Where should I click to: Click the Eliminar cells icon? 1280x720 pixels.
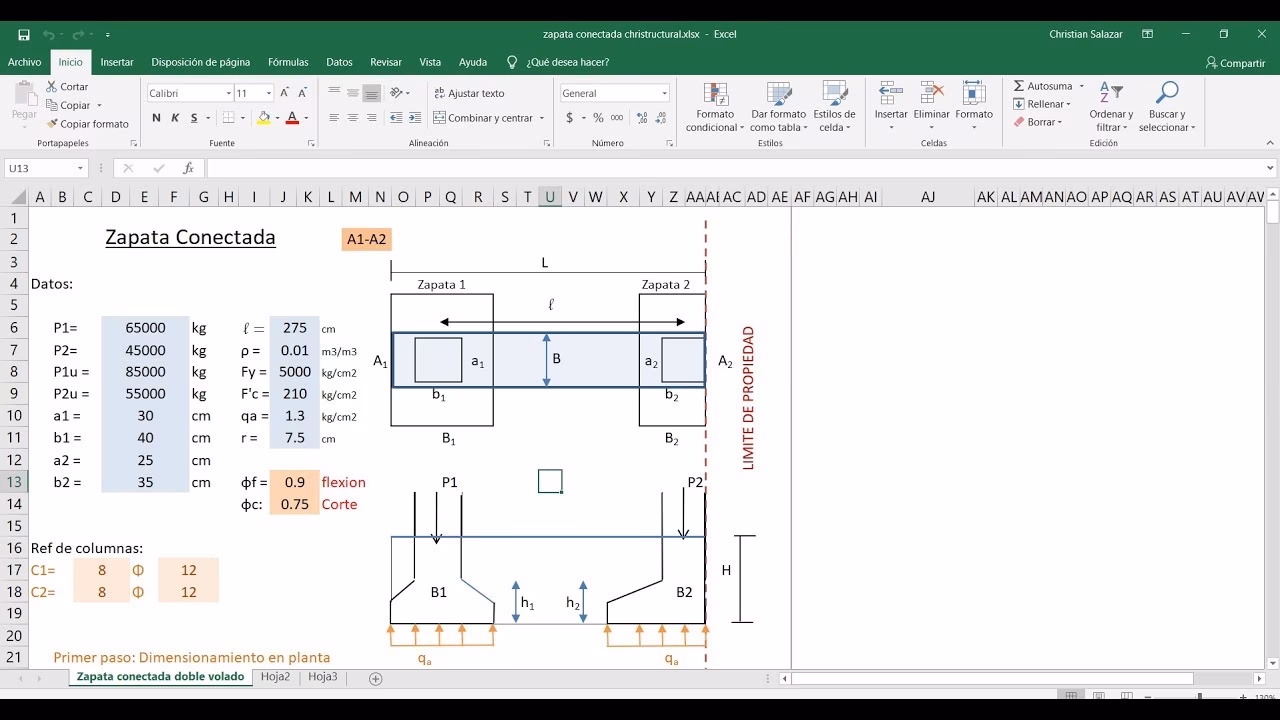click(931, 94)
